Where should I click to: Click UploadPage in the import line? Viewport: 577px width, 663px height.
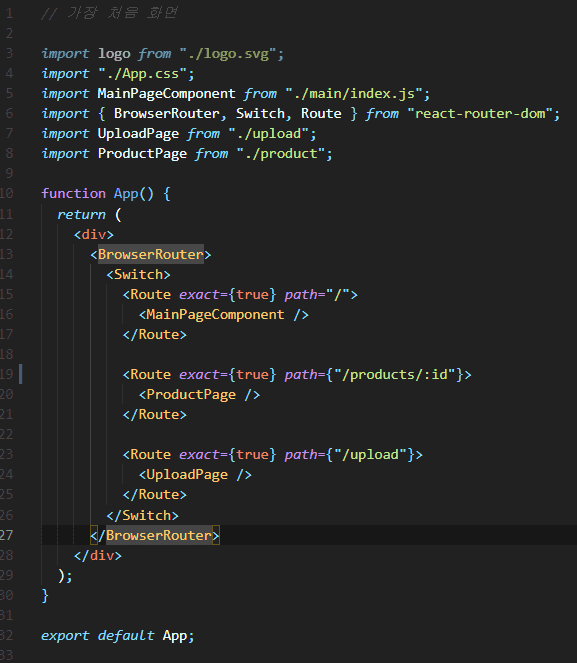138,134
